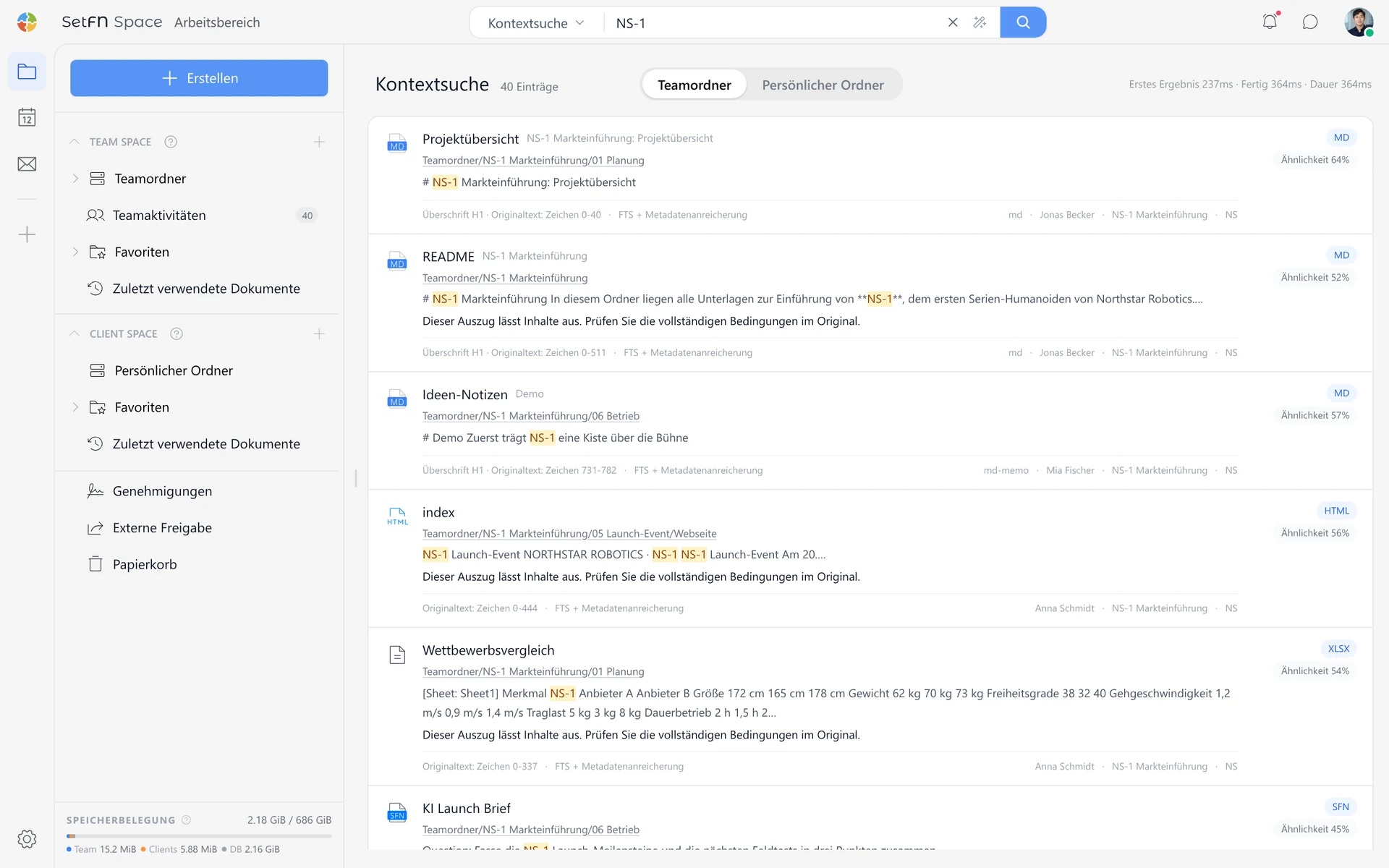Screen dimensions: 1389x868
Task: Add item with plus next to CLIENT SPACE
Action: pos(319,333)
